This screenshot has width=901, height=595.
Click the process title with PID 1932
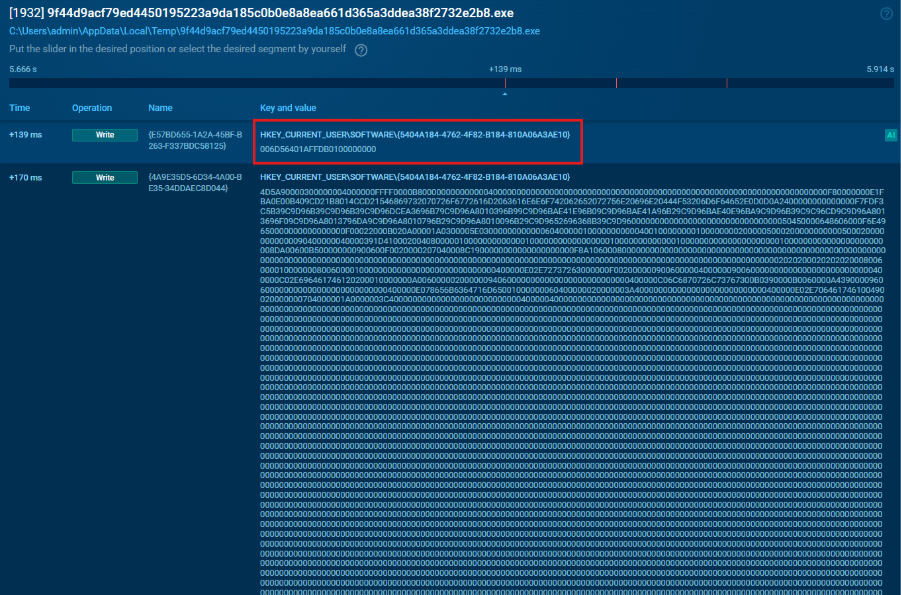[x=261, y=13]
